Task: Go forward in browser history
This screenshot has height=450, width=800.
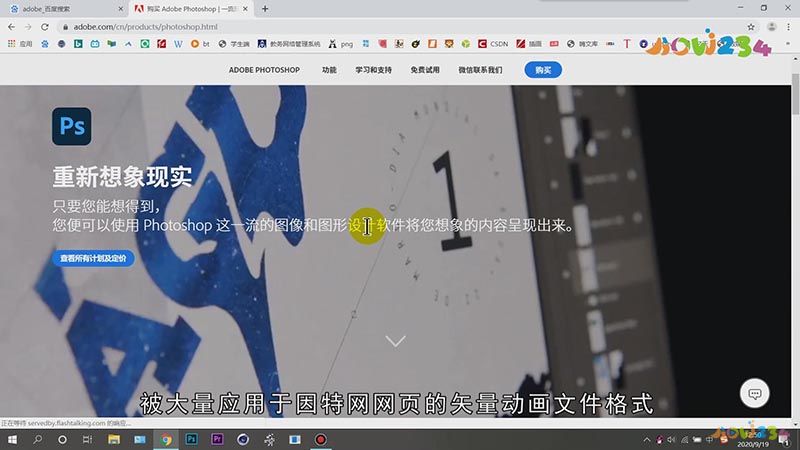Action: coord(28,27)
